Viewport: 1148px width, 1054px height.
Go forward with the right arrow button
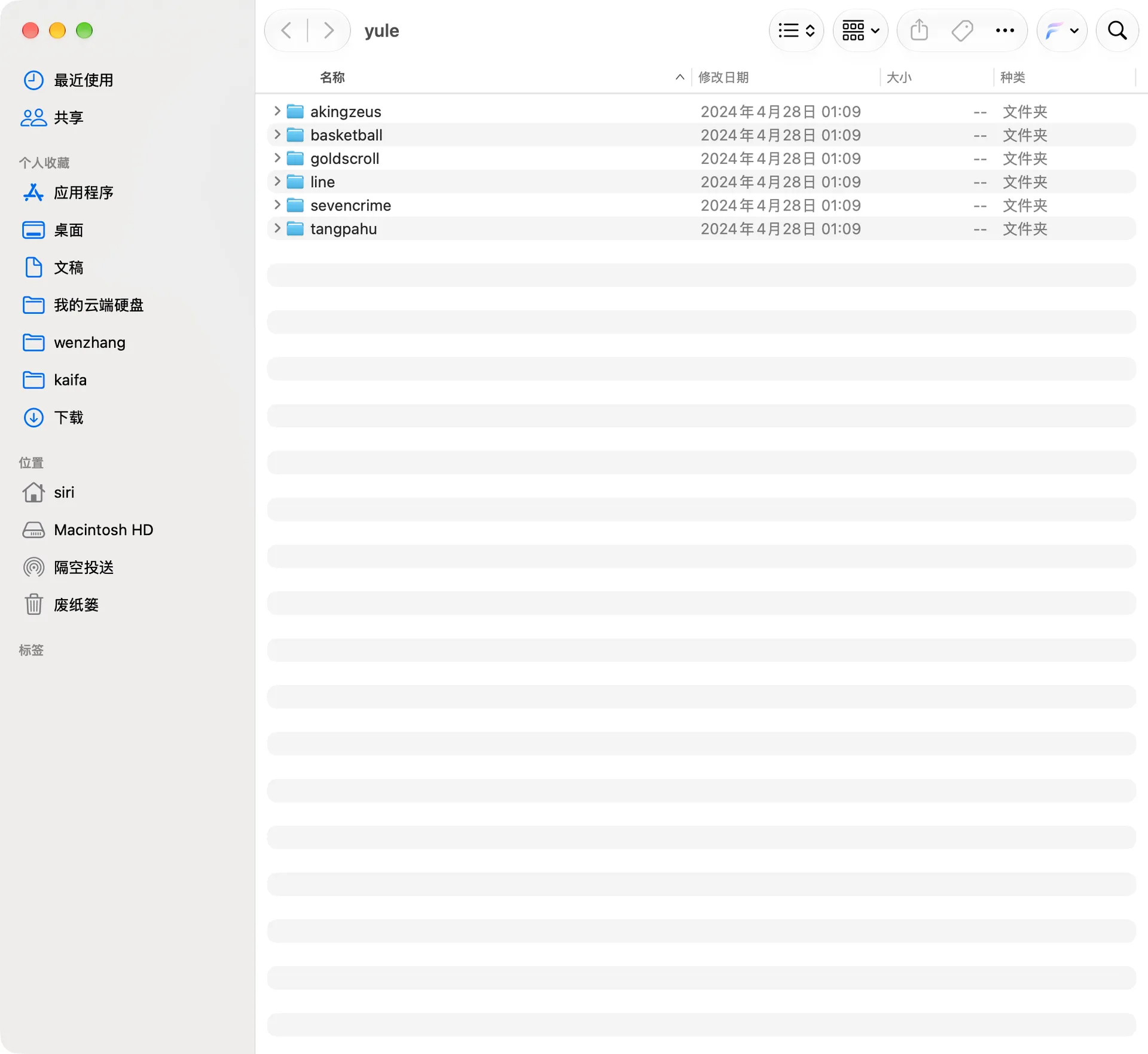(x=328, y=30)
